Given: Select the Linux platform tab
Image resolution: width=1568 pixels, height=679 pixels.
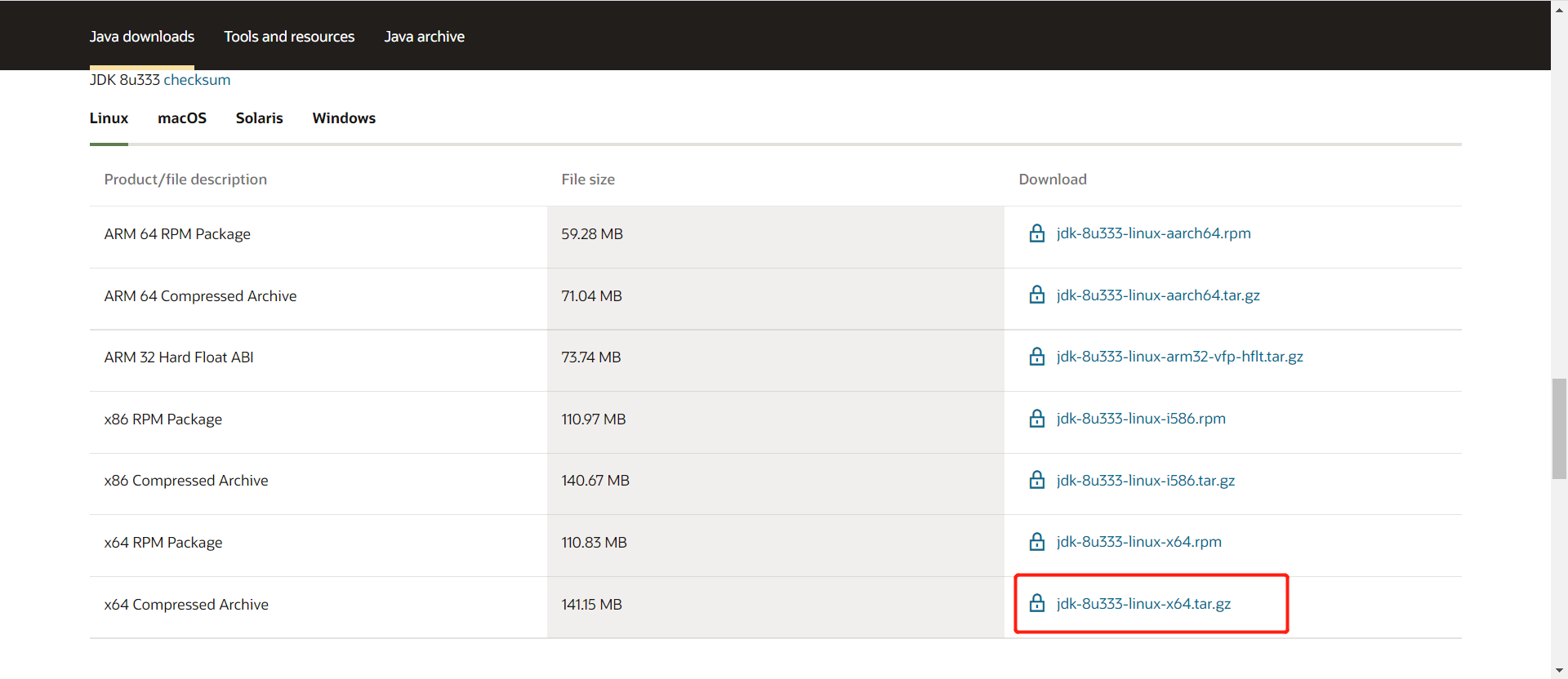Looking at the screenshot, I should pyautogui.click(x=109, y=118).
